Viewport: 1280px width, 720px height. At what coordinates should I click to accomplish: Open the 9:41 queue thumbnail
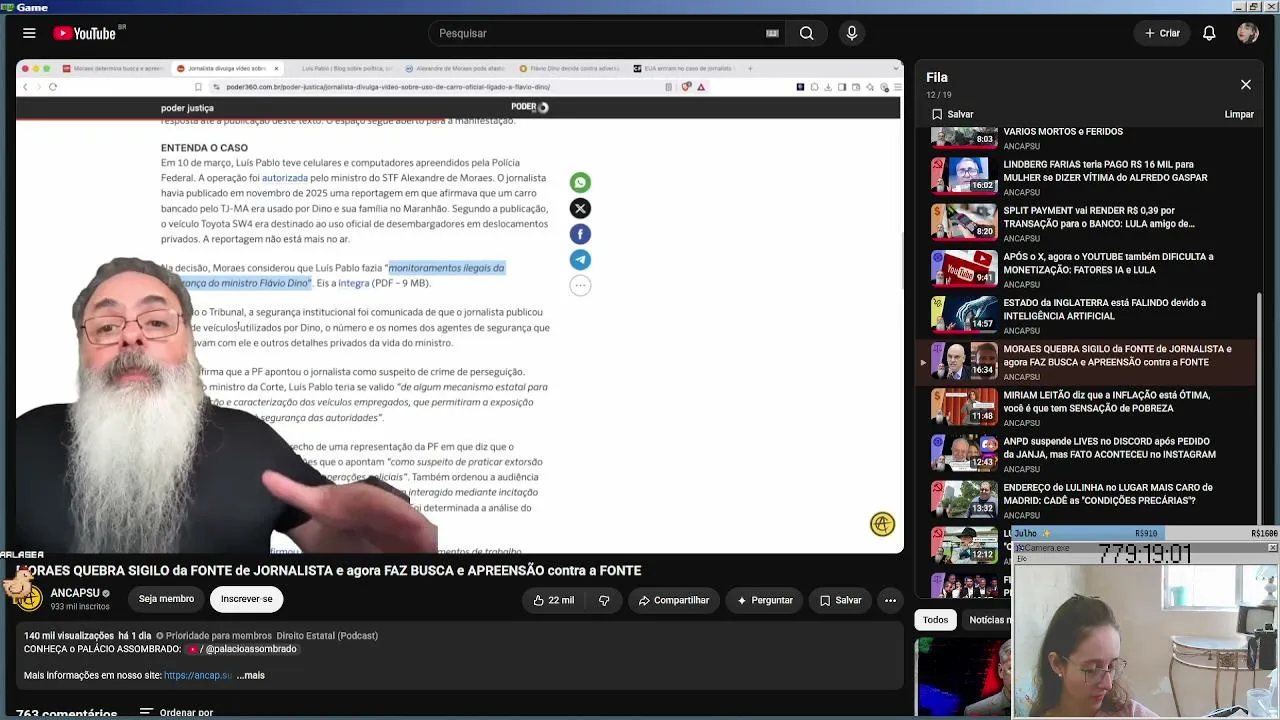(964, 268)
